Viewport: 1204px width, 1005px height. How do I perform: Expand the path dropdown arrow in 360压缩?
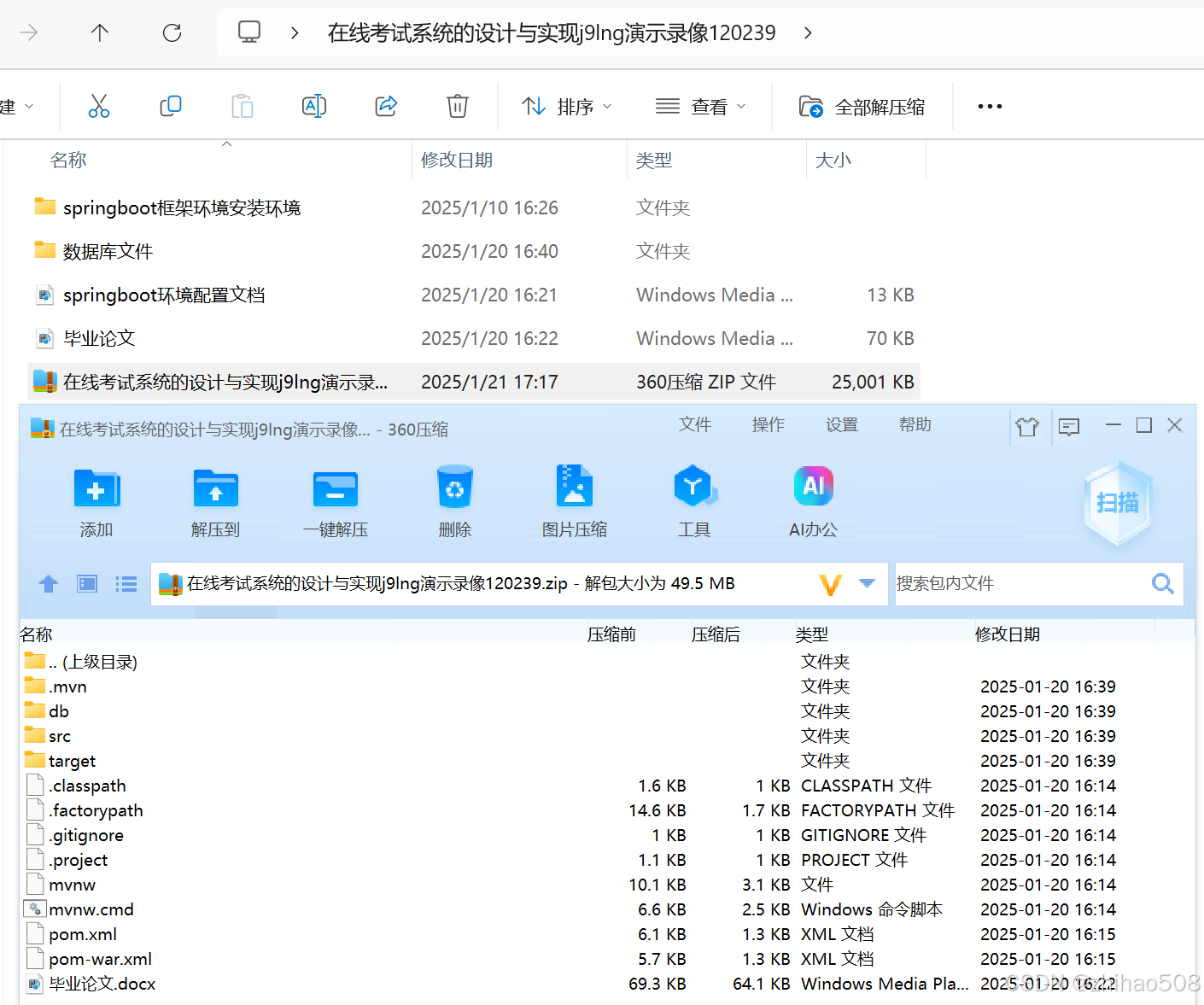(868, 584)
